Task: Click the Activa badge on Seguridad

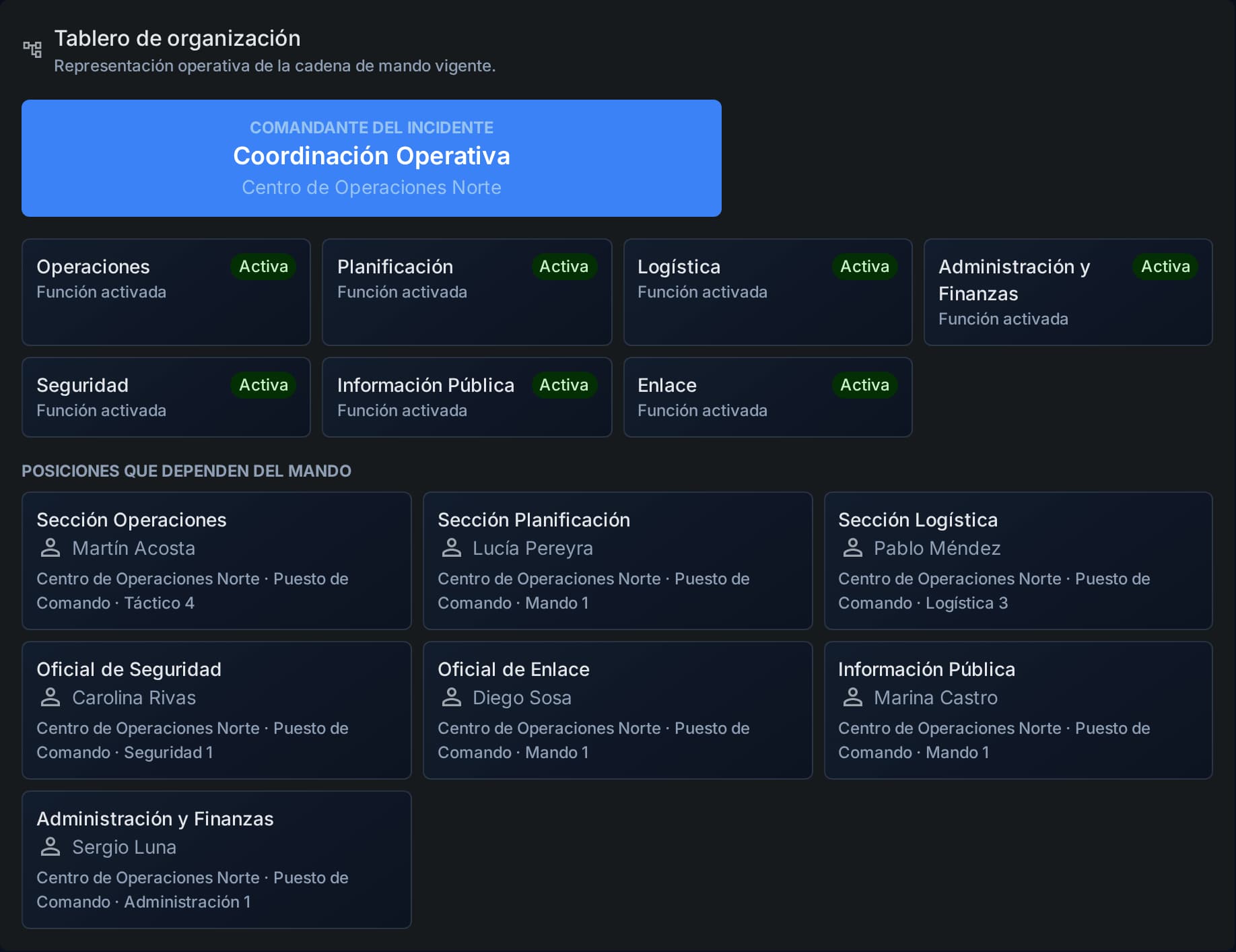Action: tap(263, 385)
